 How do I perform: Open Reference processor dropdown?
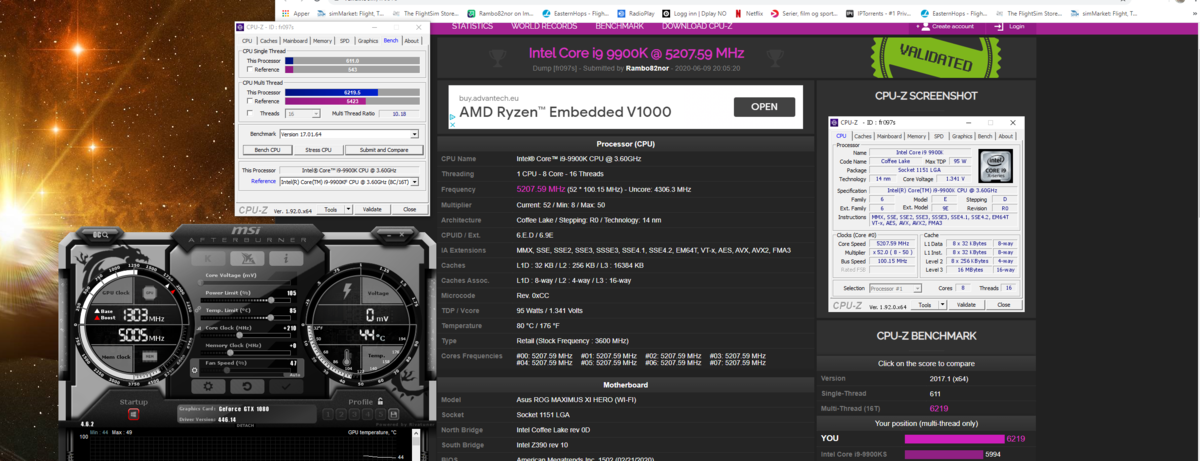click(348, 181)
